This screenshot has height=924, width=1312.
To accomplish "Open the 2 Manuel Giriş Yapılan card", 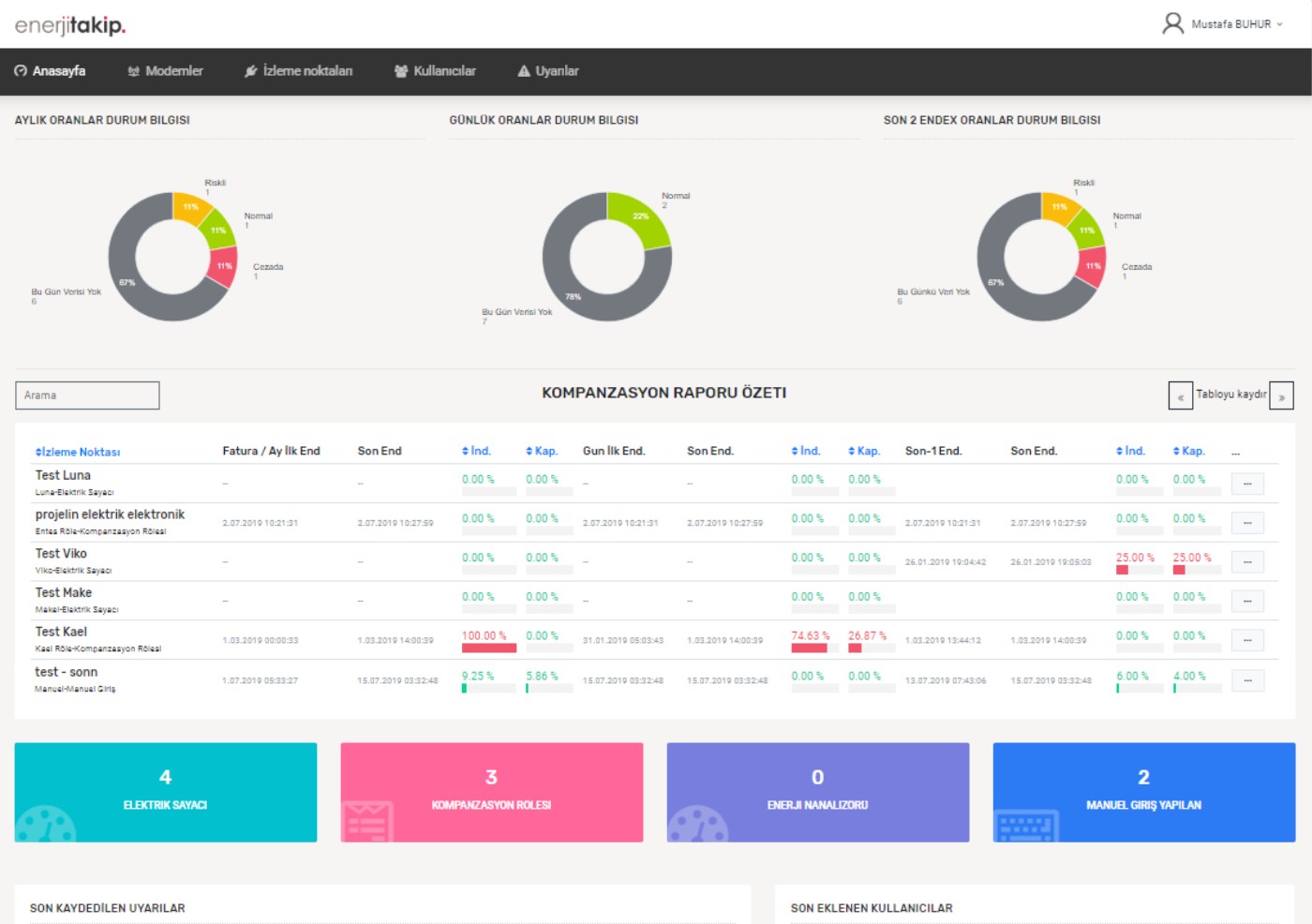I will 1144,792.
